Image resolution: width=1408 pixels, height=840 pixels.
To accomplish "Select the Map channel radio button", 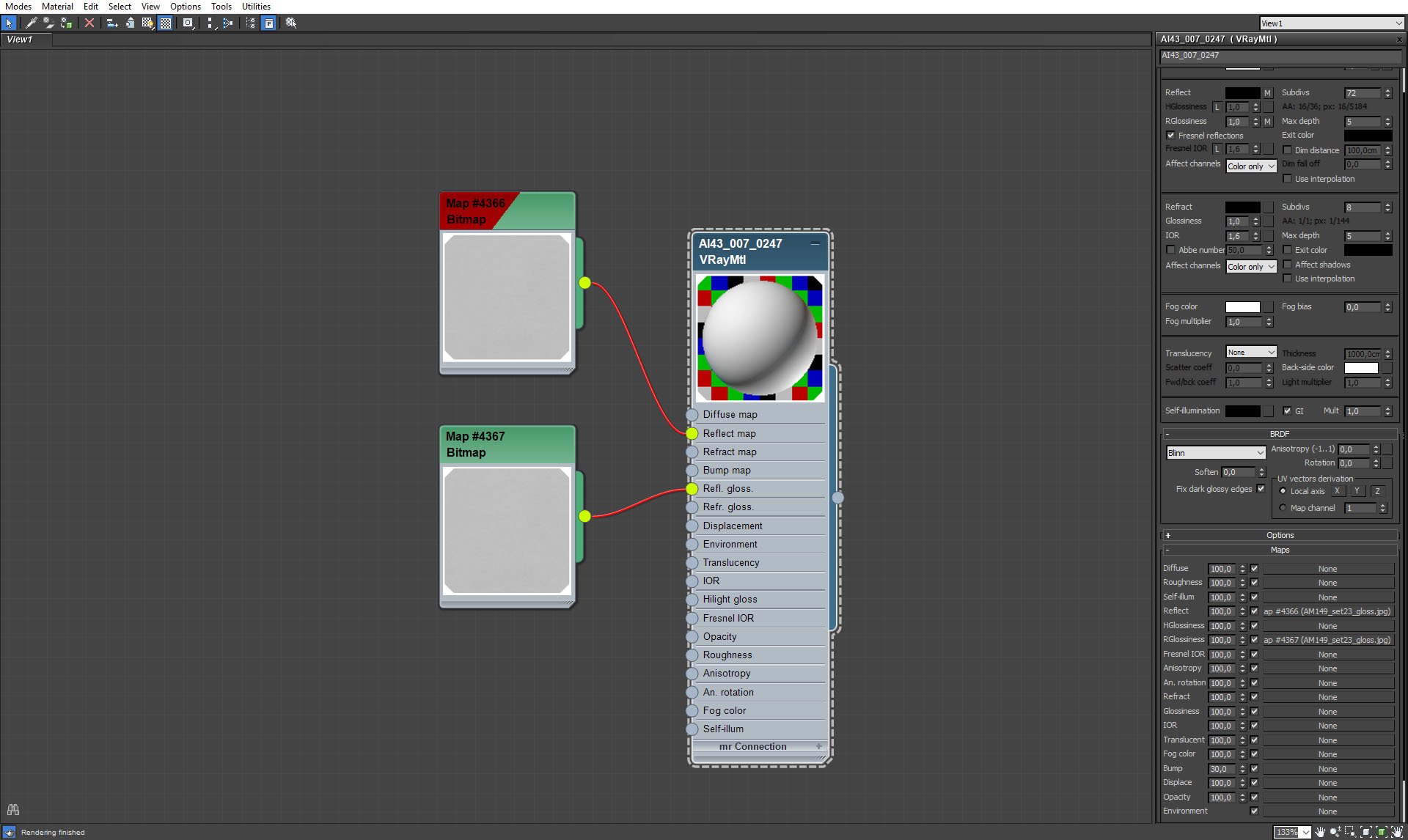I will (x=1283, y=508).
